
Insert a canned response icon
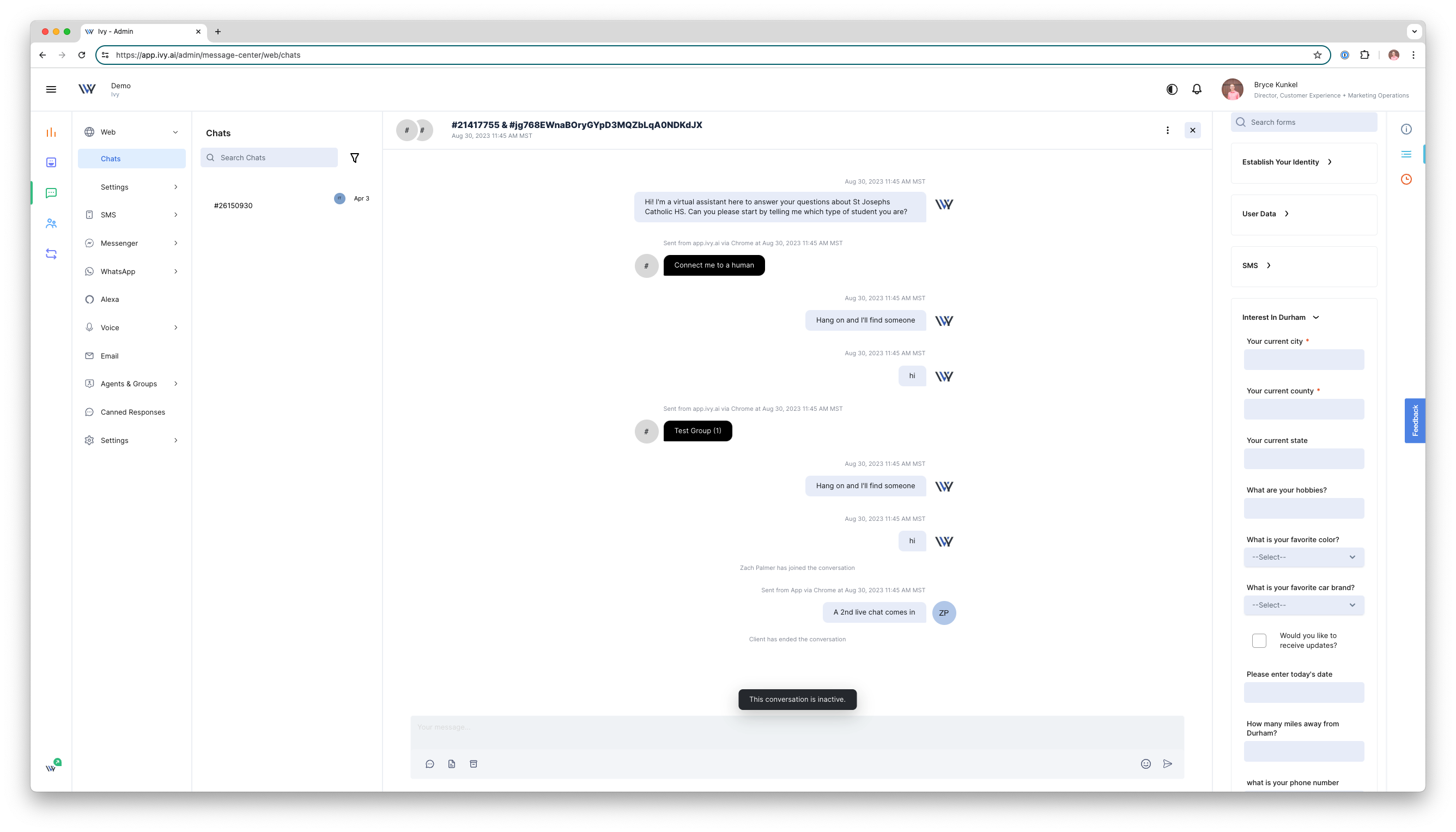430,764
